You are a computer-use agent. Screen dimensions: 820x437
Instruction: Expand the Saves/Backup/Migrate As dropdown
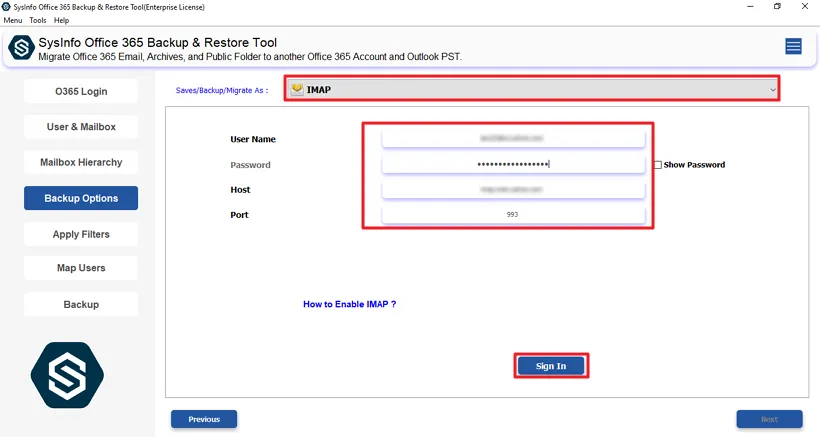coord(532,89)
